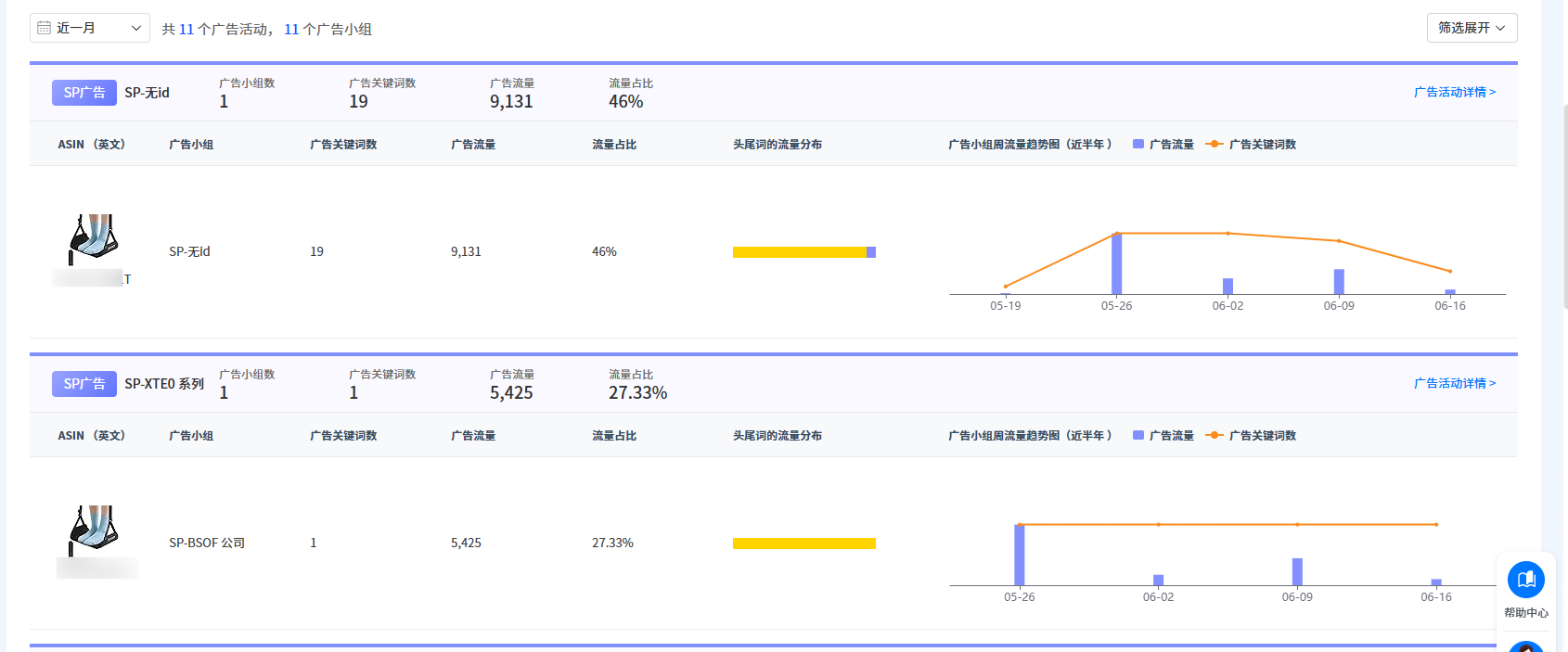
Task: Toggle 广告流量 legend in SP-XTE0 chart
Action: [x=1163, y=435]
